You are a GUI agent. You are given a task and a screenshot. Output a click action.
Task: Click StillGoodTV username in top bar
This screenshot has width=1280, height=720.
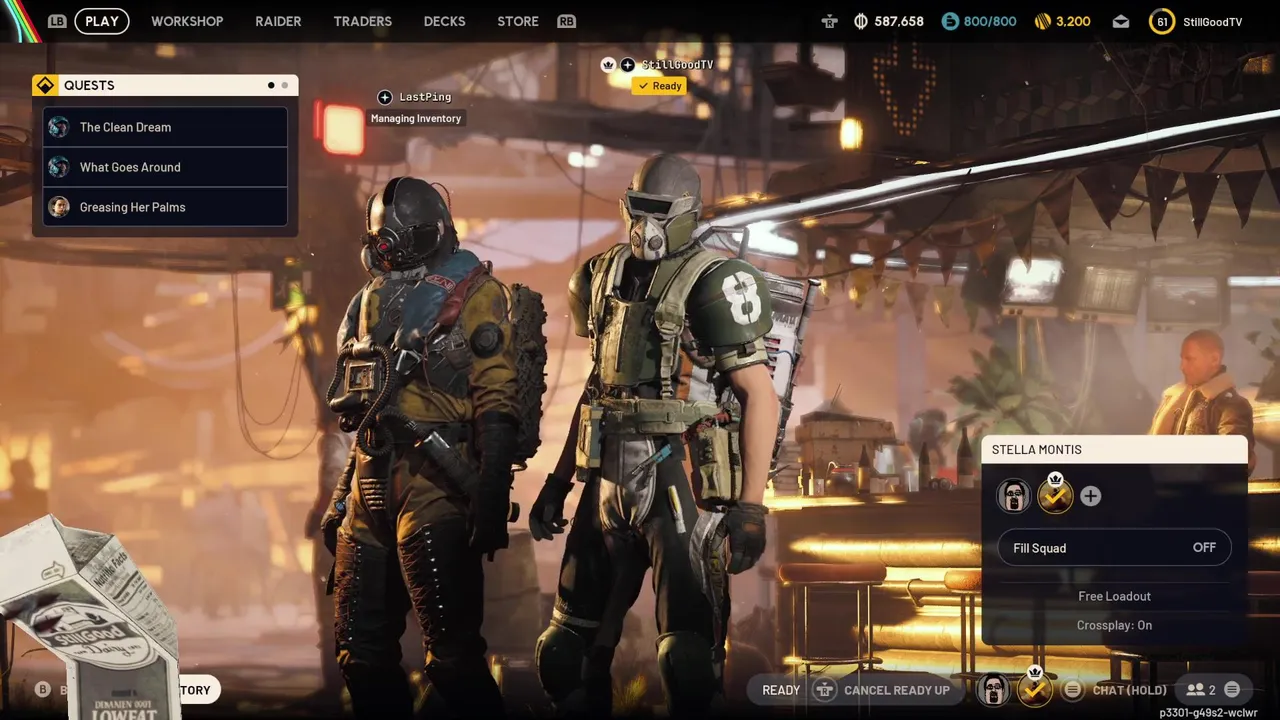pos(1212,21)
